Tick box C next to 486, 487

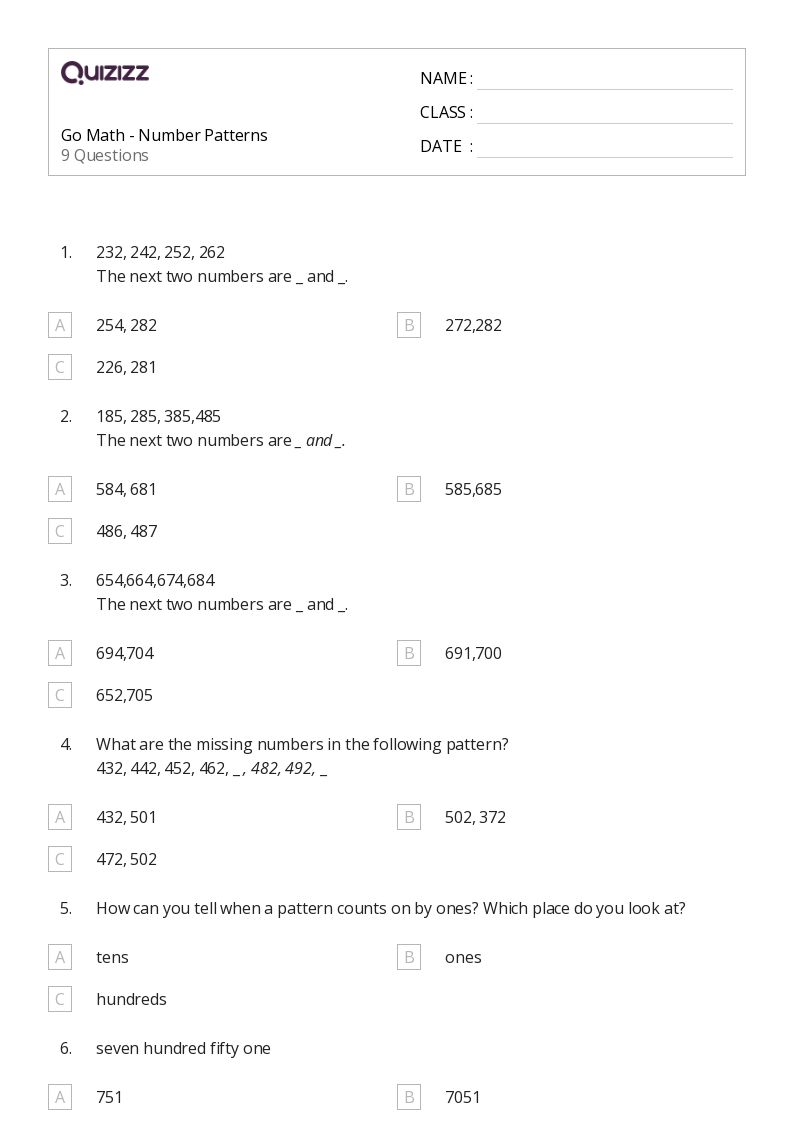(60, 531)
